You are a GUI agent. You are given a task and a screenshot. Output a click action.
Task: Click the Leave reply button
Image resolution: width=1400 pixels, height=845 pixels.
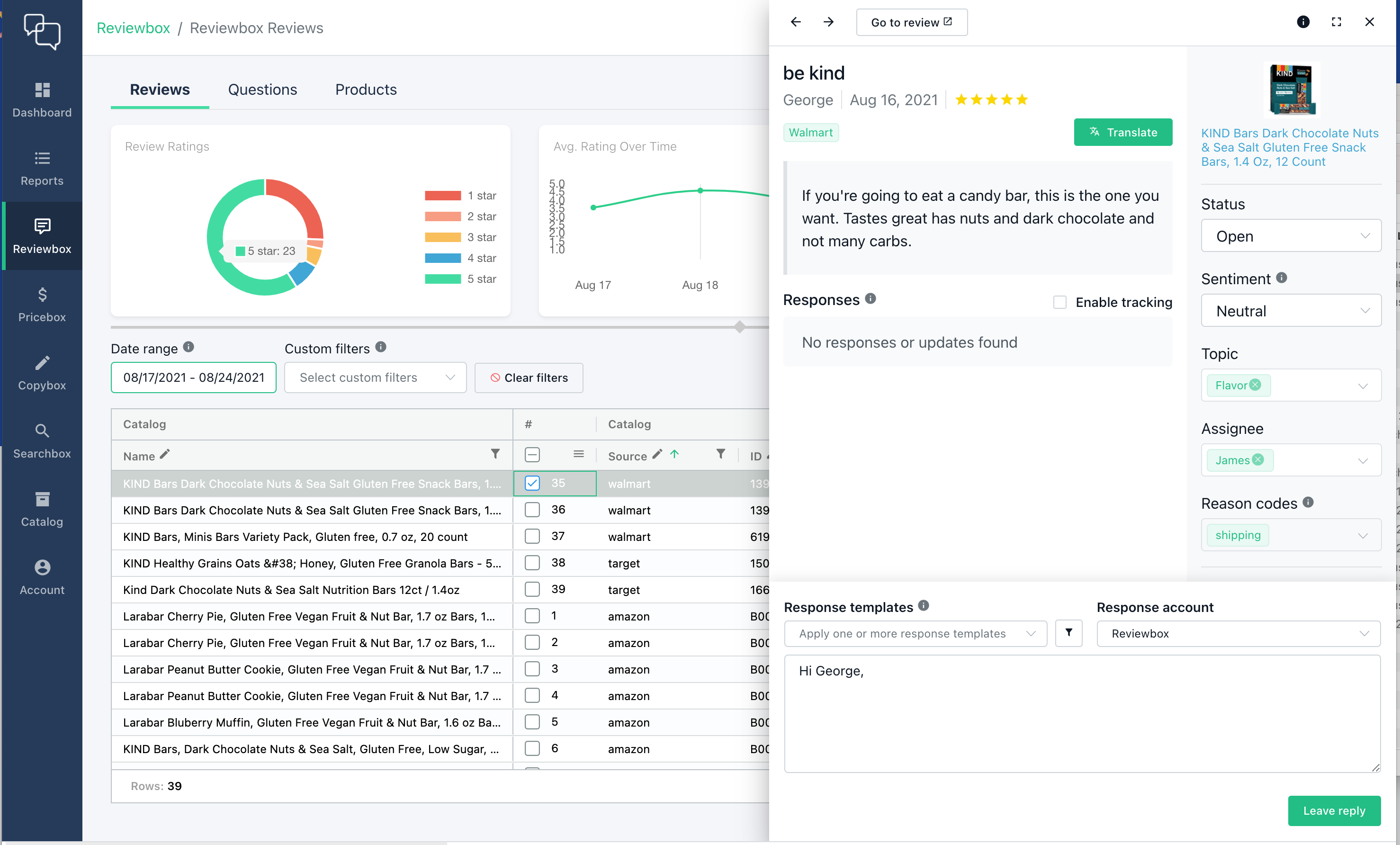1334,810
